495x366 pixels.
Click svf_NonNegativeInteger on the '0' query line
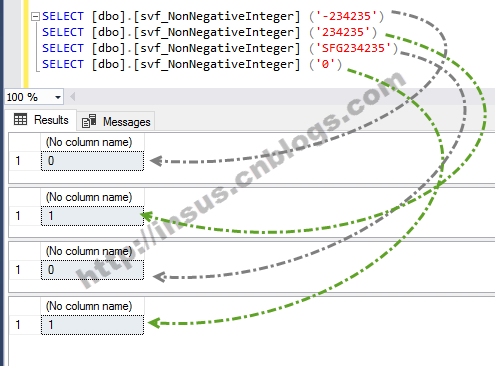coord(217,64)
